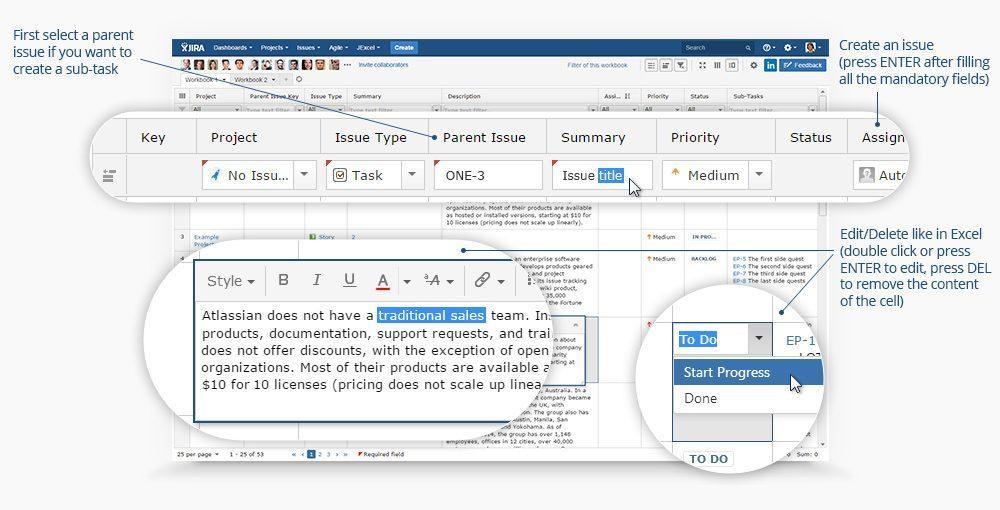The image size is (1000, 510).
Task: Toggle Underline formatting in the editor
Action: 349,280
